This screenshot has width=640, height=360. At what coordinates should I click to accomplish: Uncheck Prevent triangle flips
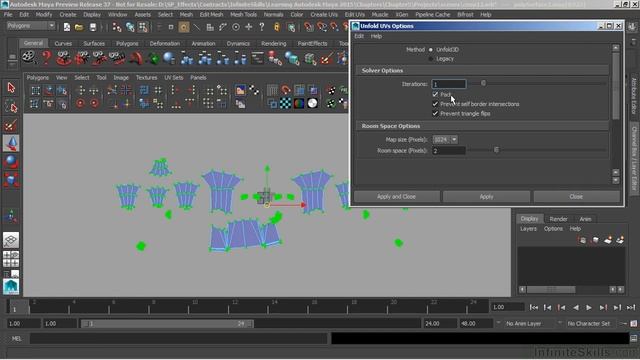tap(435, 113)
